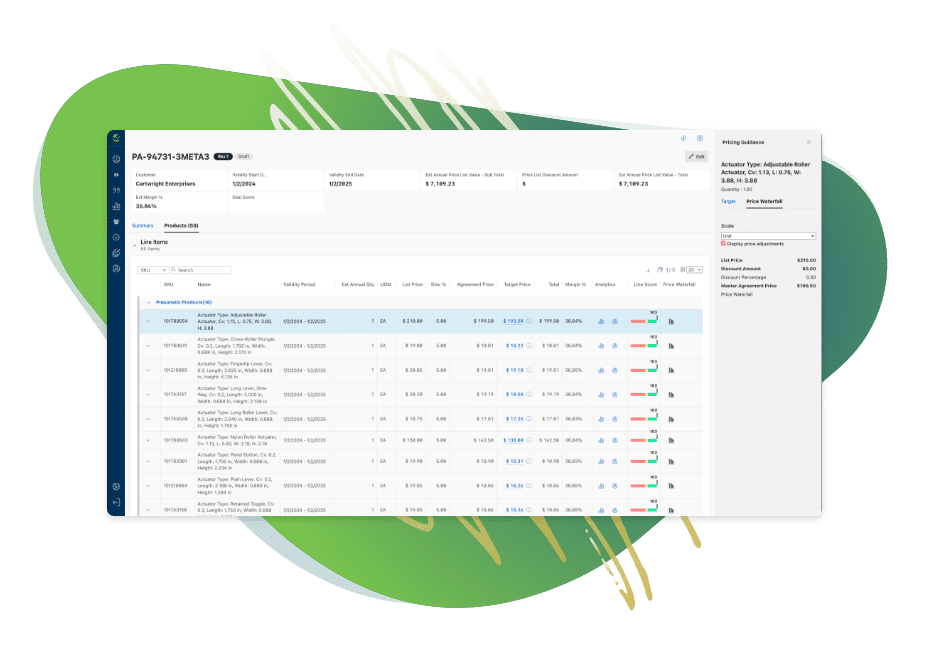The image size is (933, 654).
Task: Click the download arrow icon above table
Action: [x=648, y=270]
